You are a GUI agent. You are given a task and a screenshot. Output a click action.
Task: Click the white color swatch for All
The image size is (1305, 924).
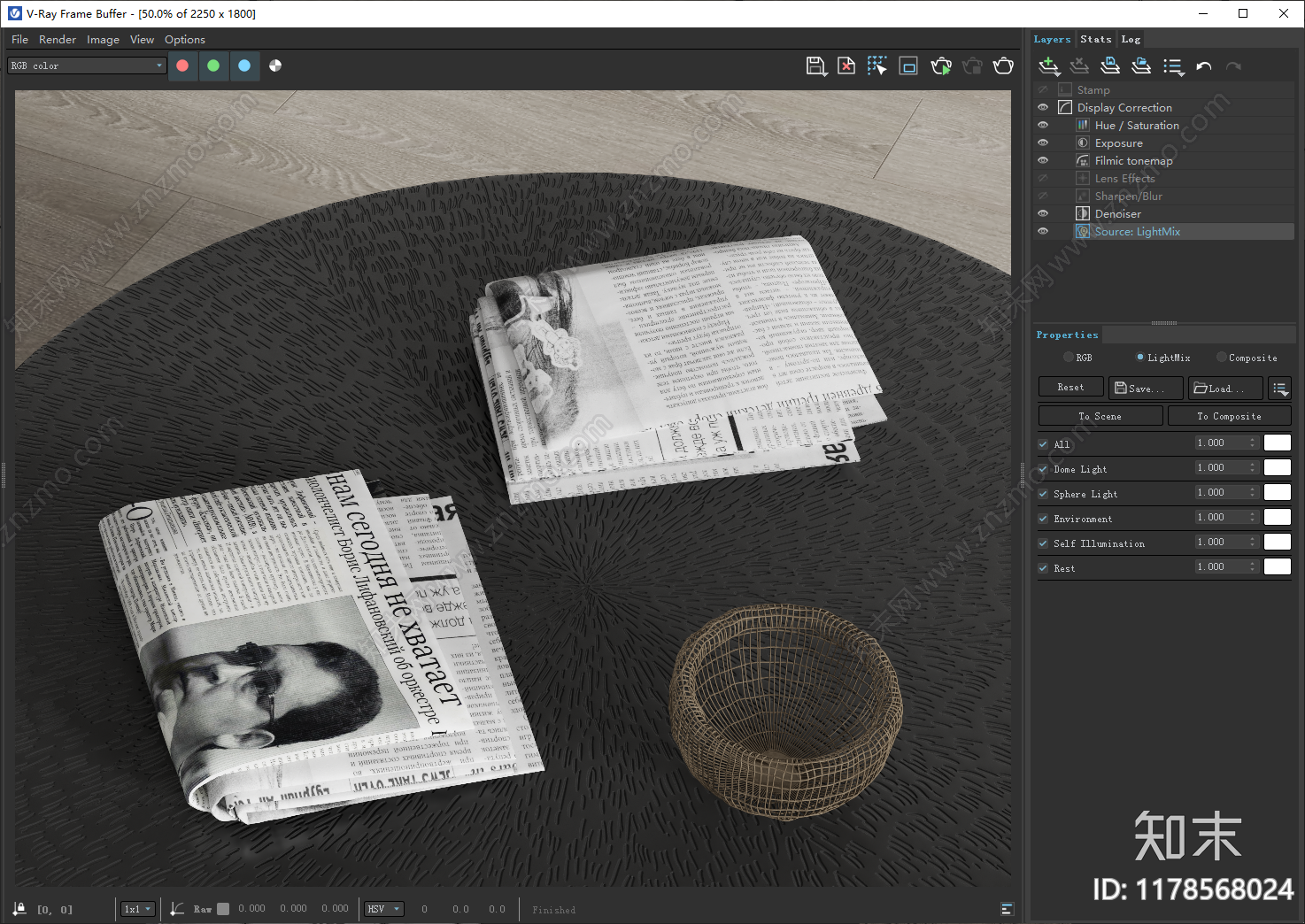click(x=1278, y=443)
